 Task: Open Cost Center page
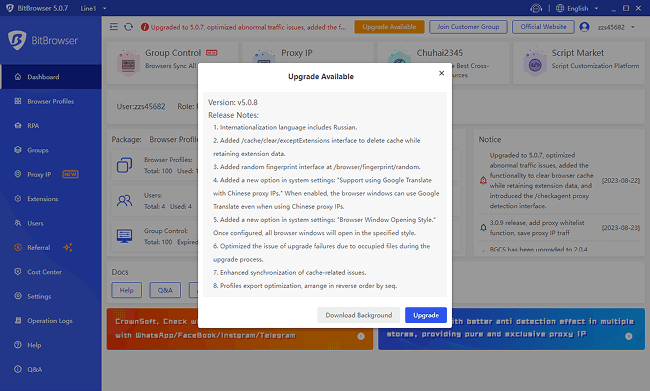pyautogui.click(x=51, y=272)
